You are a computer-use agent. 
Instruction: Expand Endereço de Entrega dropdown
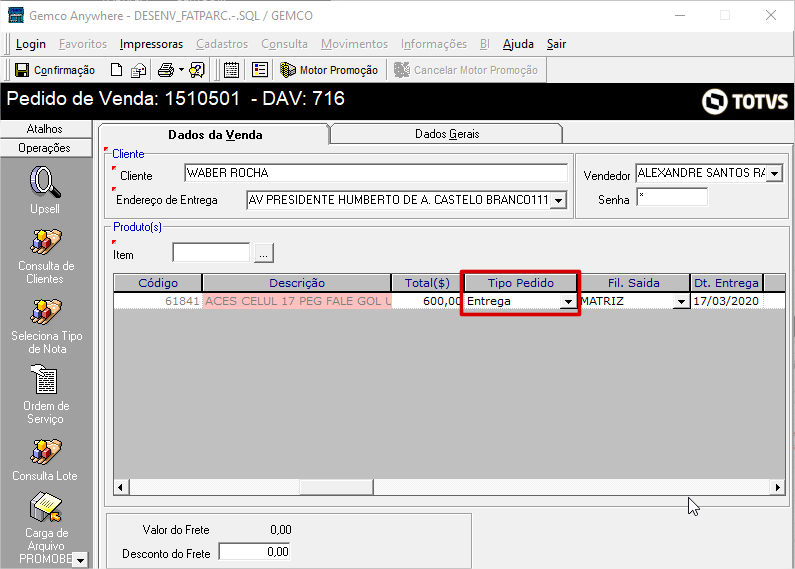coord(558,200)
